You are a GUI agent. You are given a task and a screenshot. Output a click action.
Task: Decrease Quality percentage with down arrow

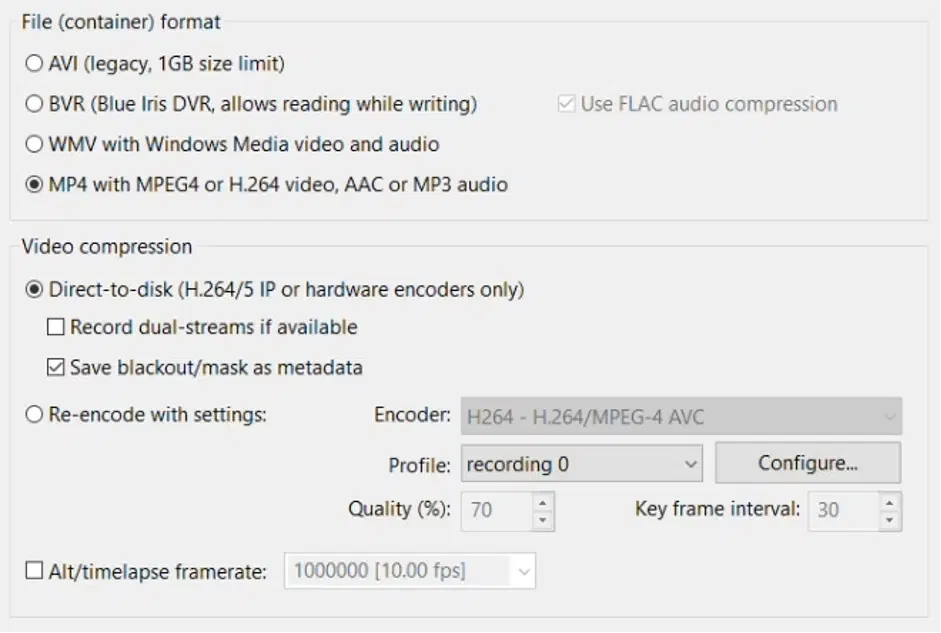point(542,519)
